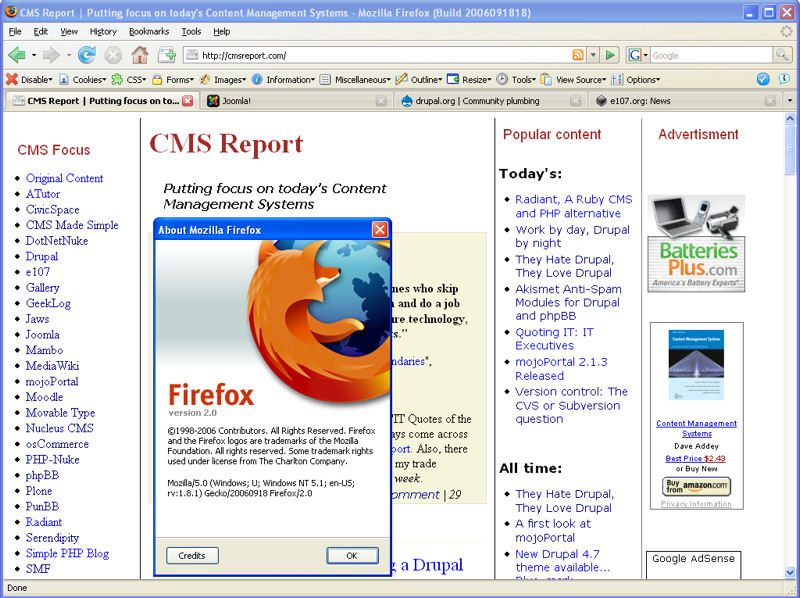Viewport: 800px width, 598px height.
Task: Click the Reload page icon
Action: [87, 55]
